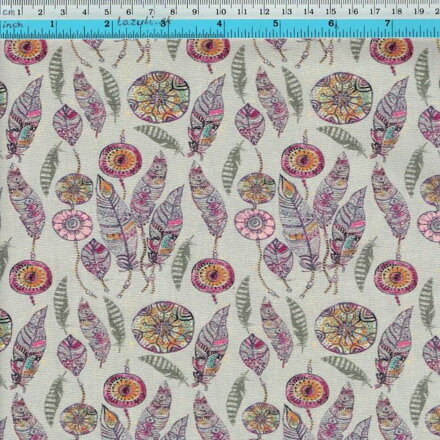Screen dimensions: 440x440
Task: Click the 16 cm number on top ruler
Action: [x=353, y=12]
